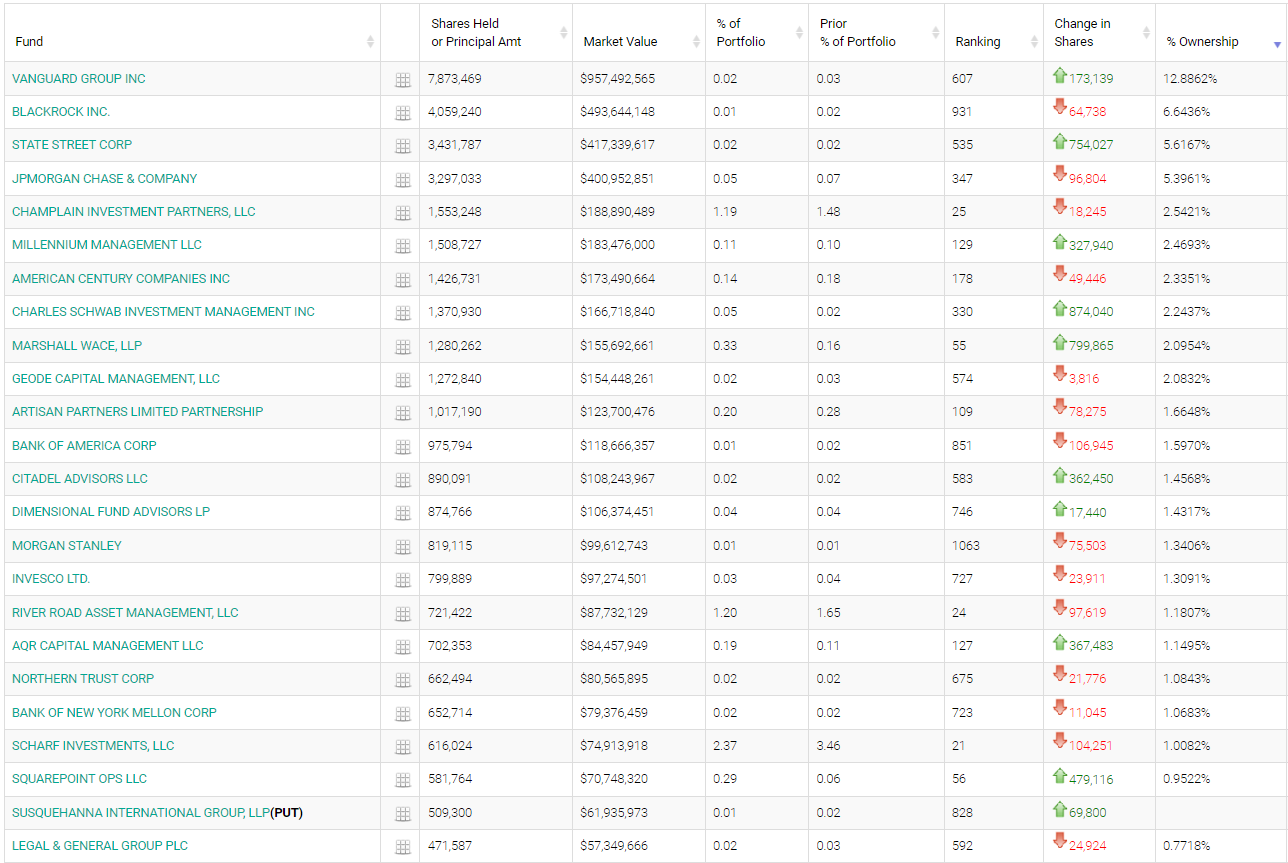
Task: Open grid icon in State Street Corp row
Action: [x=403, y=146]
